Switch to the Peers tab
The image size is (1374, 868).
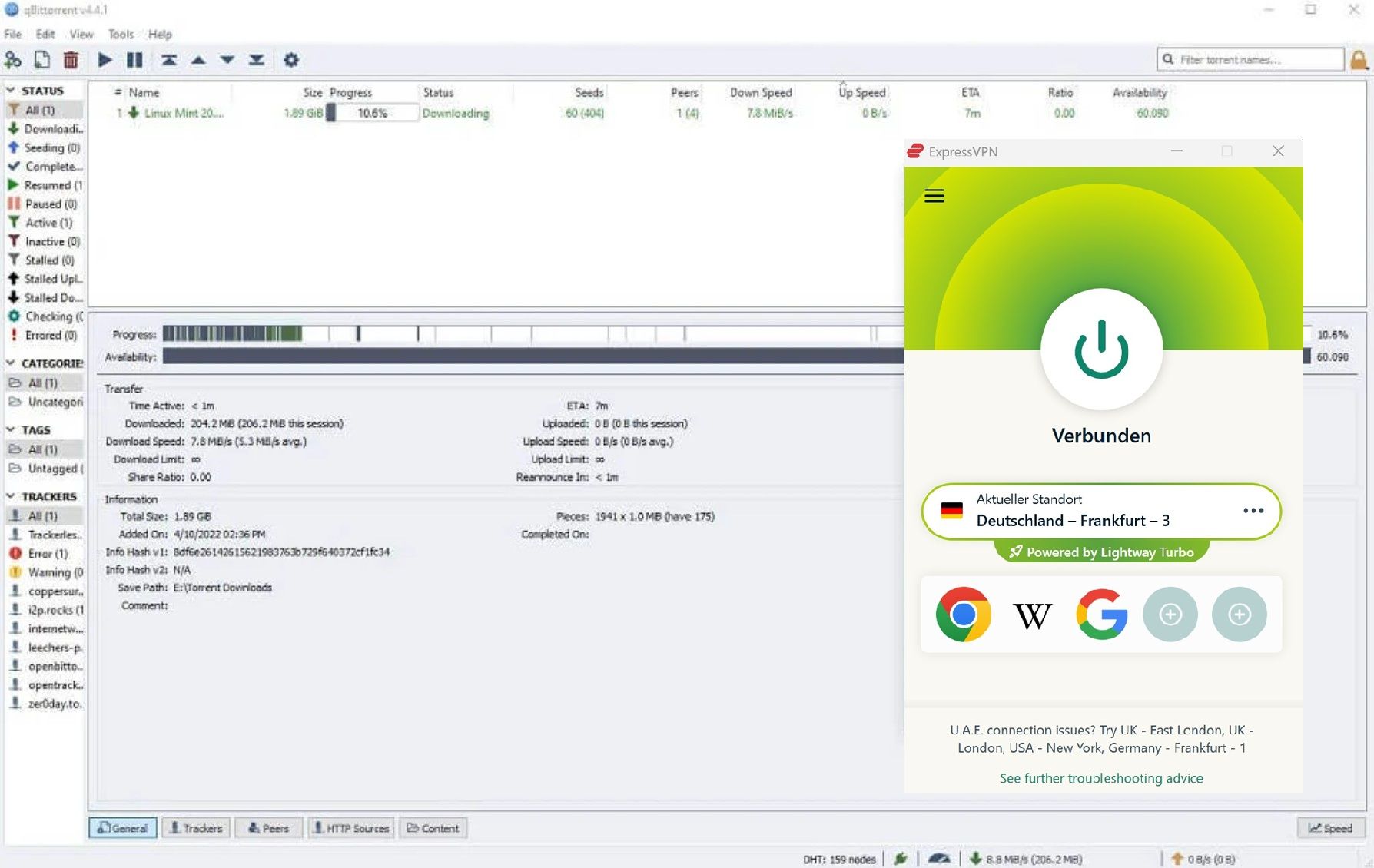coord(269,828)
